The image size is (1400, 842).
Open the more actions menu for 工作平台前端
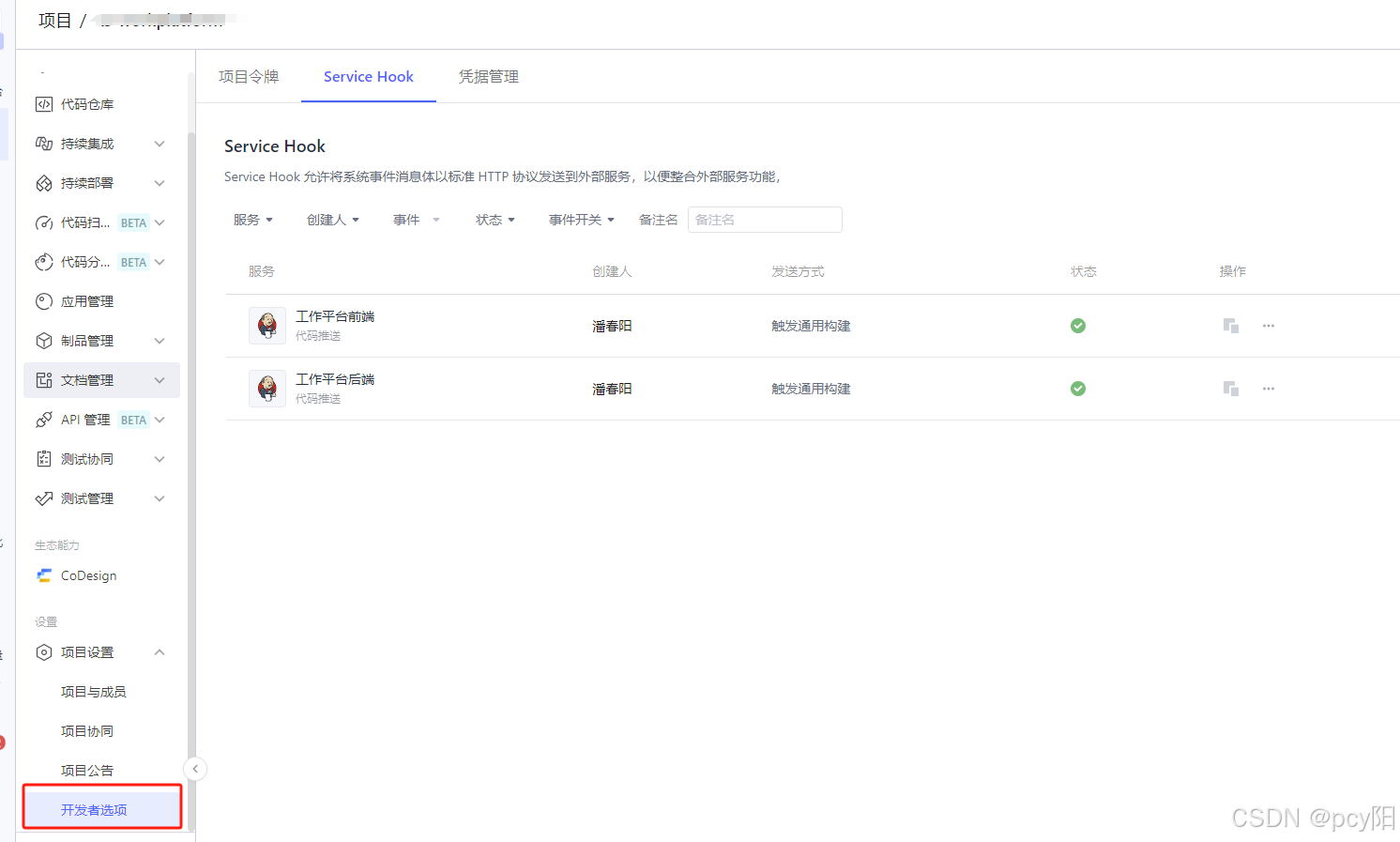click(1268, 325)
